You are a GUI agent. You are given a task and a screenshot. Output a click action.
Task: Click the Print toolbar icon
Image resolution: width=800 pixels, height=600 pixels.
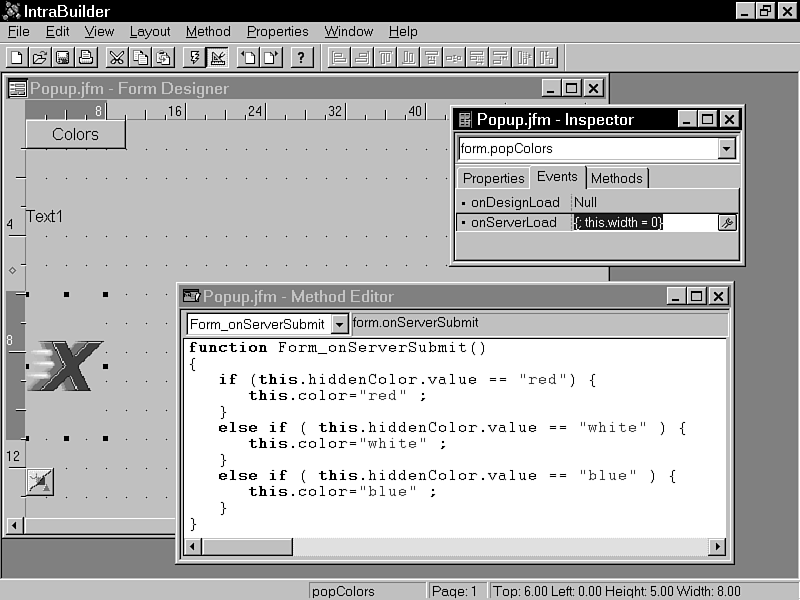click(x=85, y=57)
